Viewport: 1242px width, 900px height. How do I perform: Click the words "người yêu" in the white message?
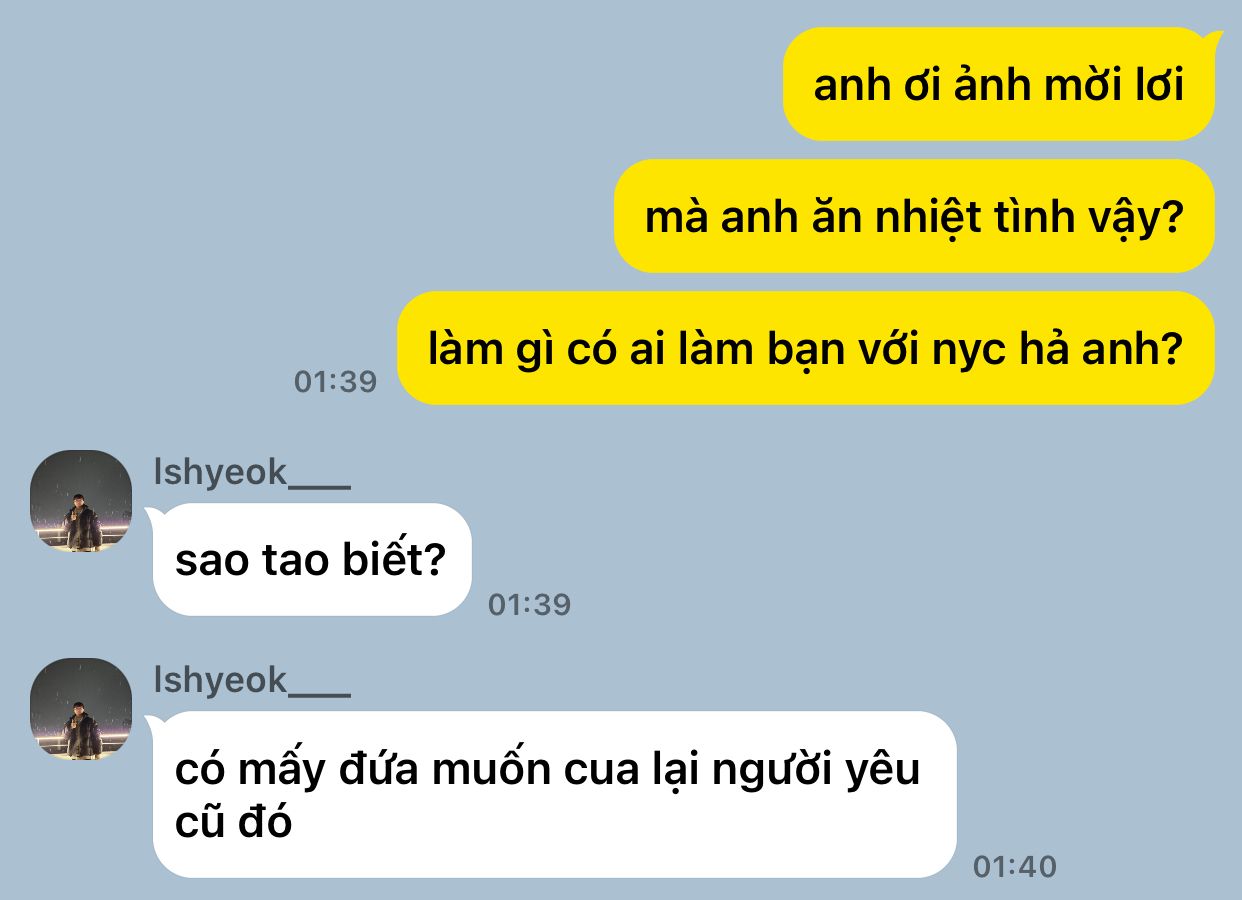[841, 771]
